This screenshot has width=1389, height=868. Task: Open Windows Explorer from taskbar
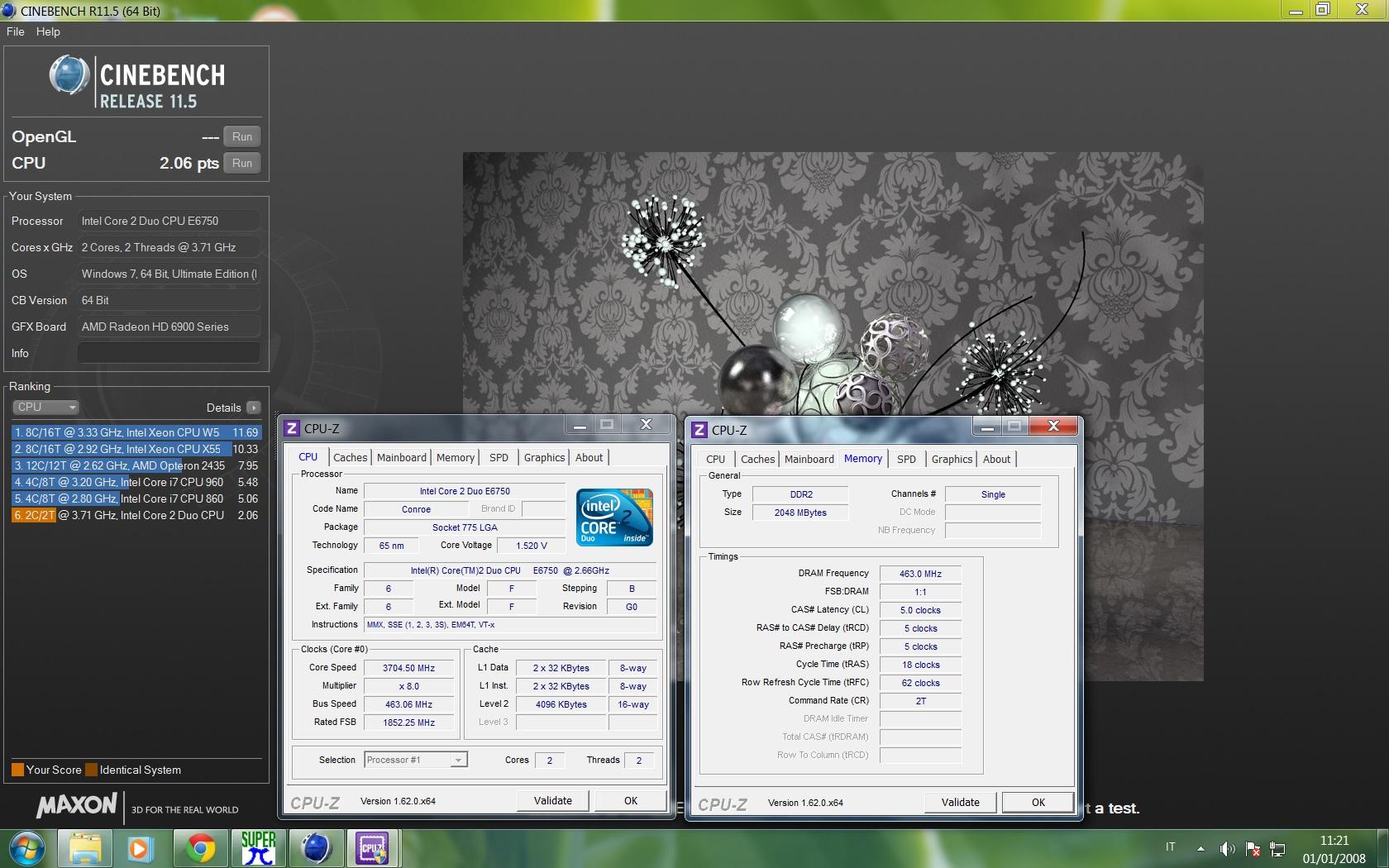pyautogui.click(x=84, y=848)
